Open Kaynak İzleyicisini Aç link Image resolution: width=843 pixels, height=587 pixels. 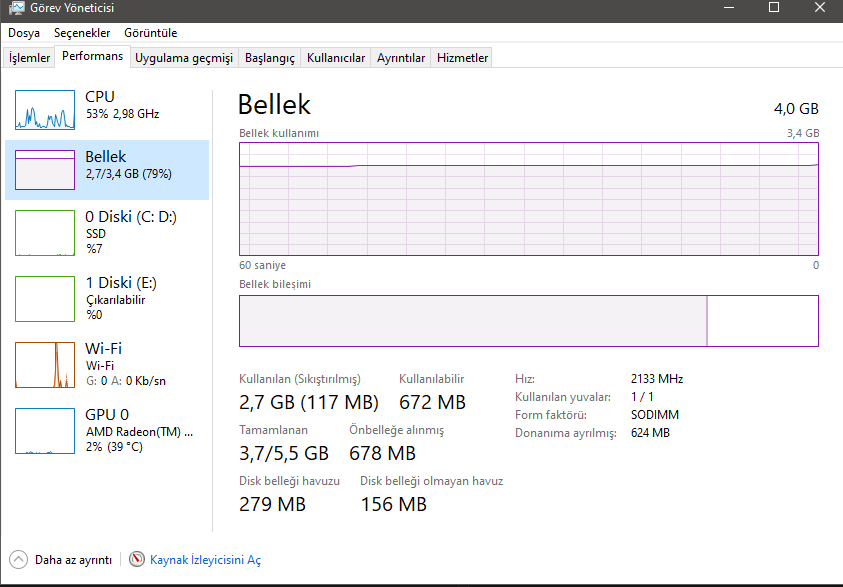coord(205,560)
